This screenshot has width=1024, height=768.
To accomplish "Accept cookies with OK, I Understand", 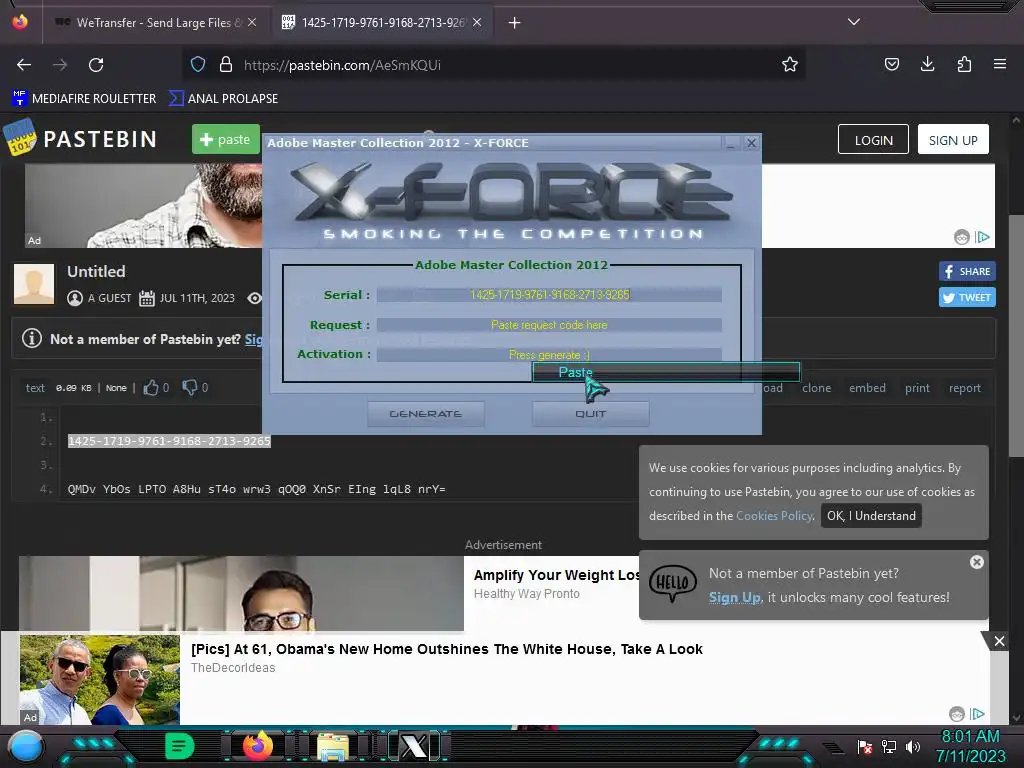I will click(x=871, y=515).
